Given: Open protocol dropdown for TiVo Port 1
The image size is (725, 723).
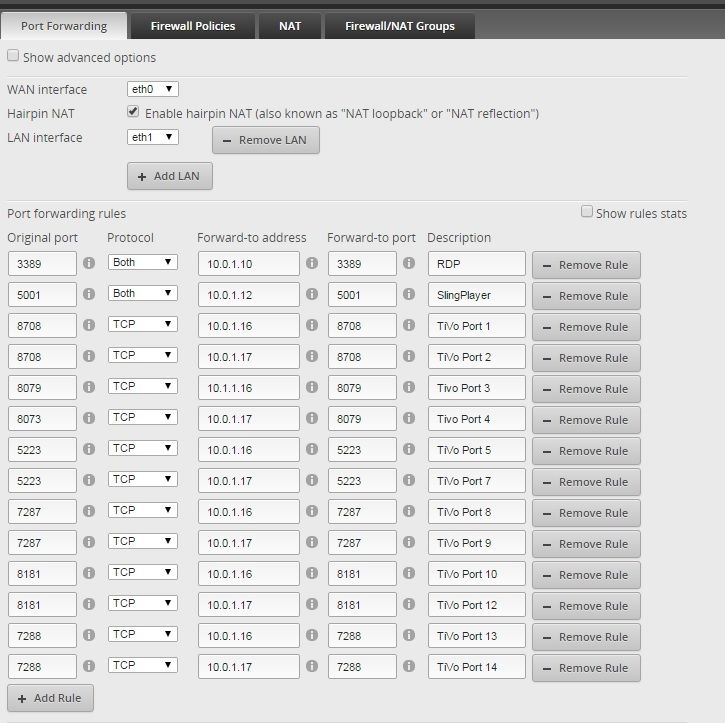Looking at the screenshot, I should [142, 324].
